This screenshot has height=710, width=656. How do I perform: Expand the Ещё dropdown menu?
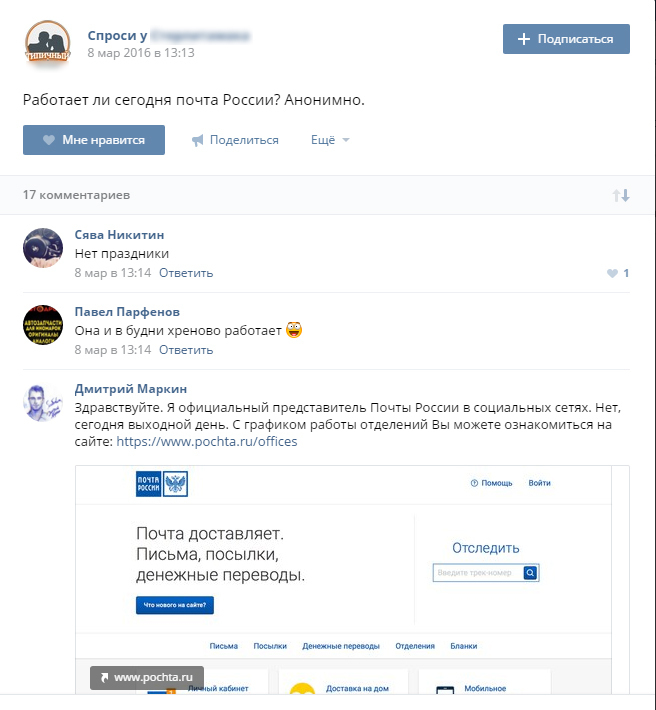(x=330, y=140)
